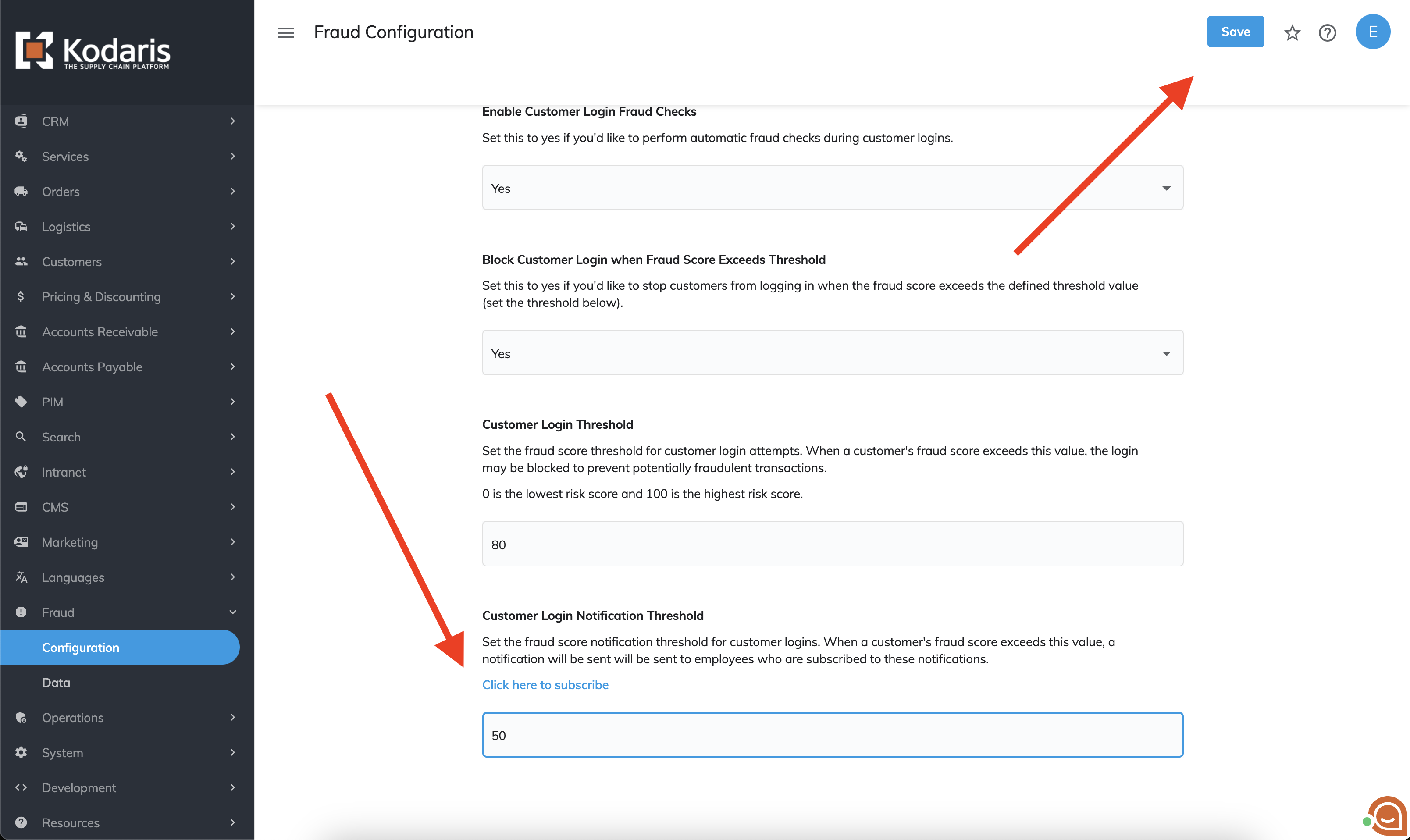Click the 'Click here to subscribe' link
Viewport: 1410px width, 840px height.
(545, 685)
